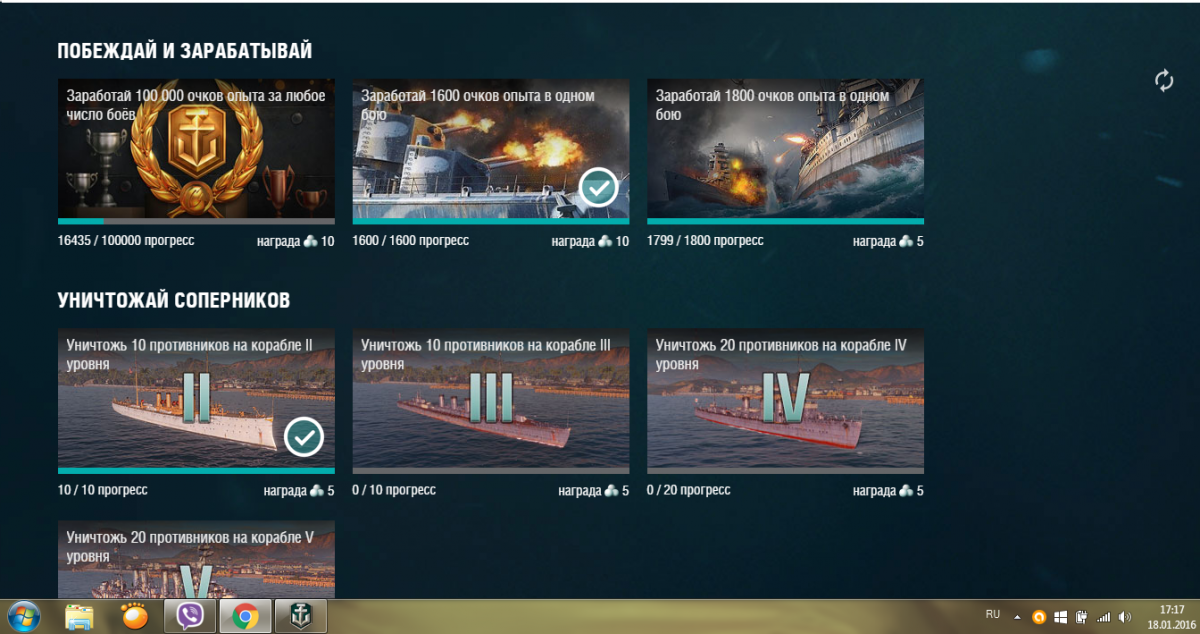This screenshot has height=634, width=1200.
Task: Click the orange browser taskbar icon
Action: pyautogui.click(x=134, y=617)
